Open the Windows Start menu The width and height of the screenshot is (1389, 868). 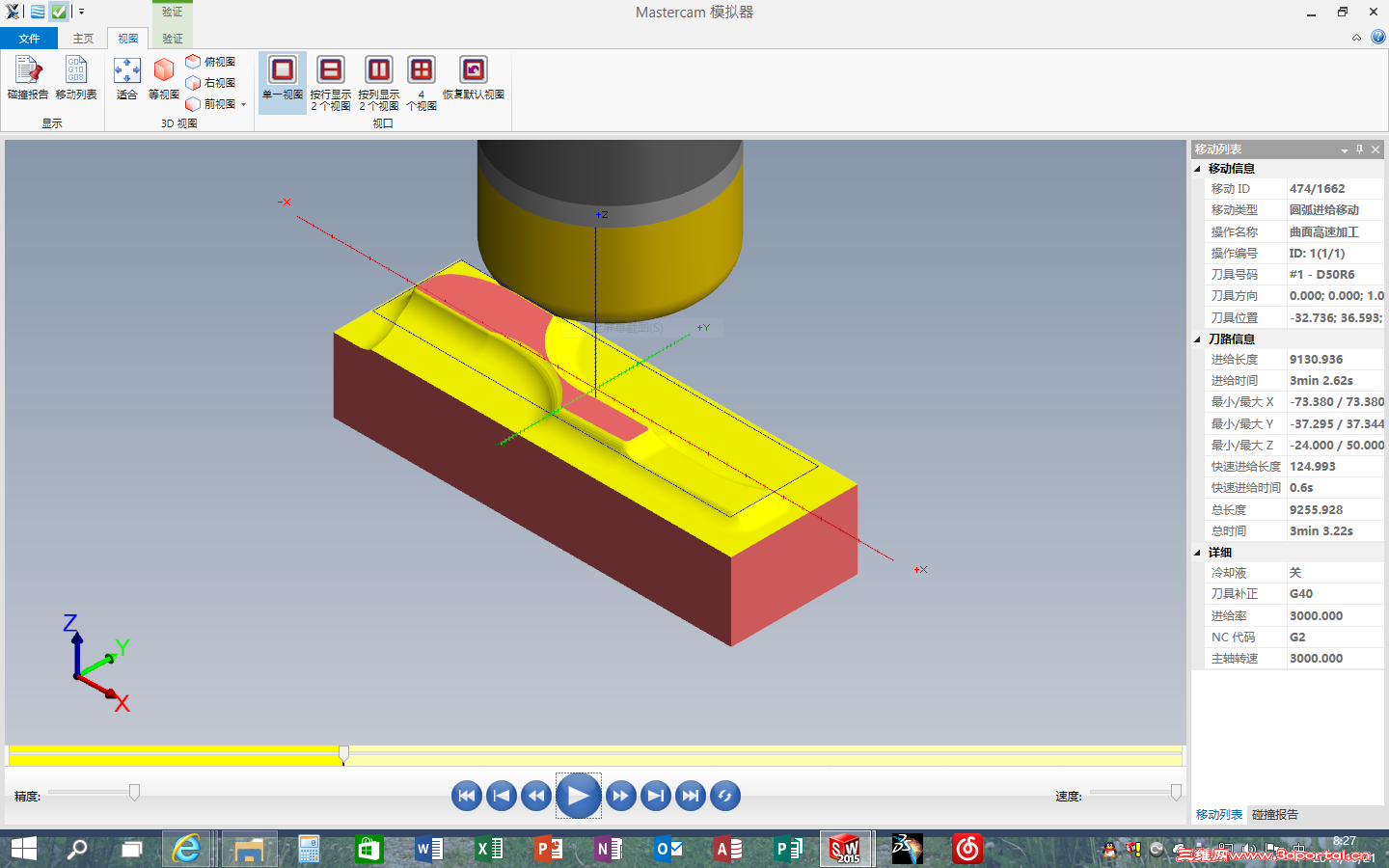coord(23,849)
